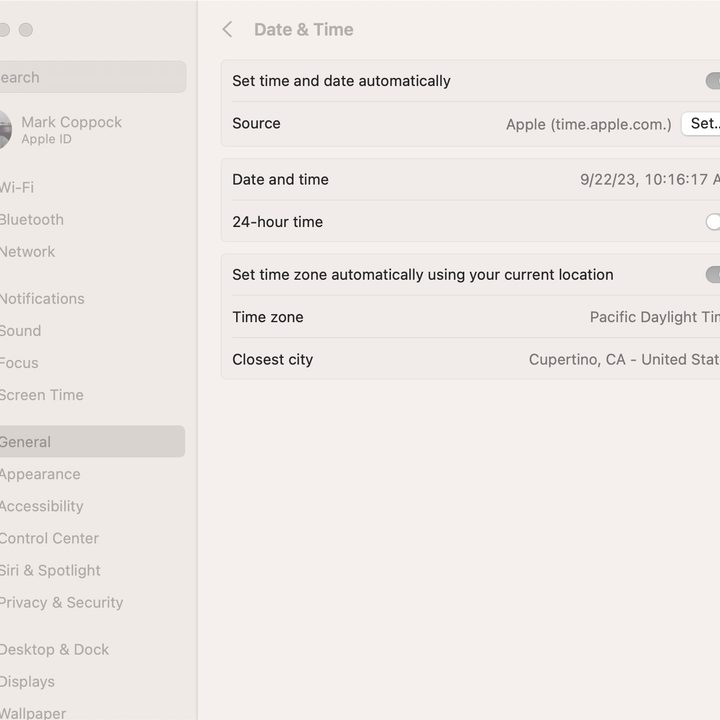Screen dimensions: 720x720
Task: Go back using the chevron beside Date & Time
Action: 227,29
